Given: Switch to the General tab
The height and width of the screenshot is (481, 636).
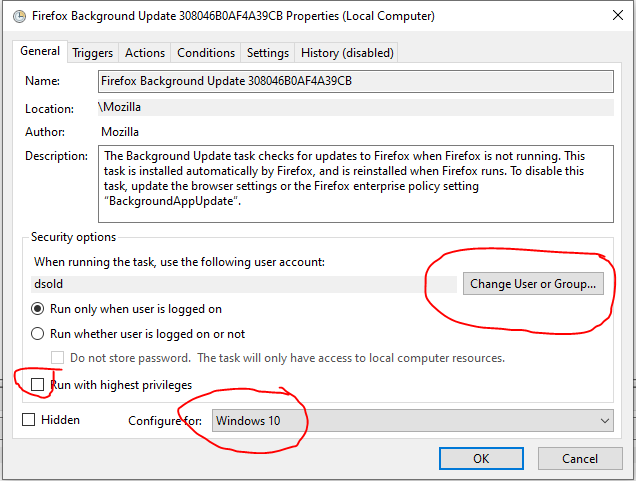Looking at the screenshot, I should (40, 52).
